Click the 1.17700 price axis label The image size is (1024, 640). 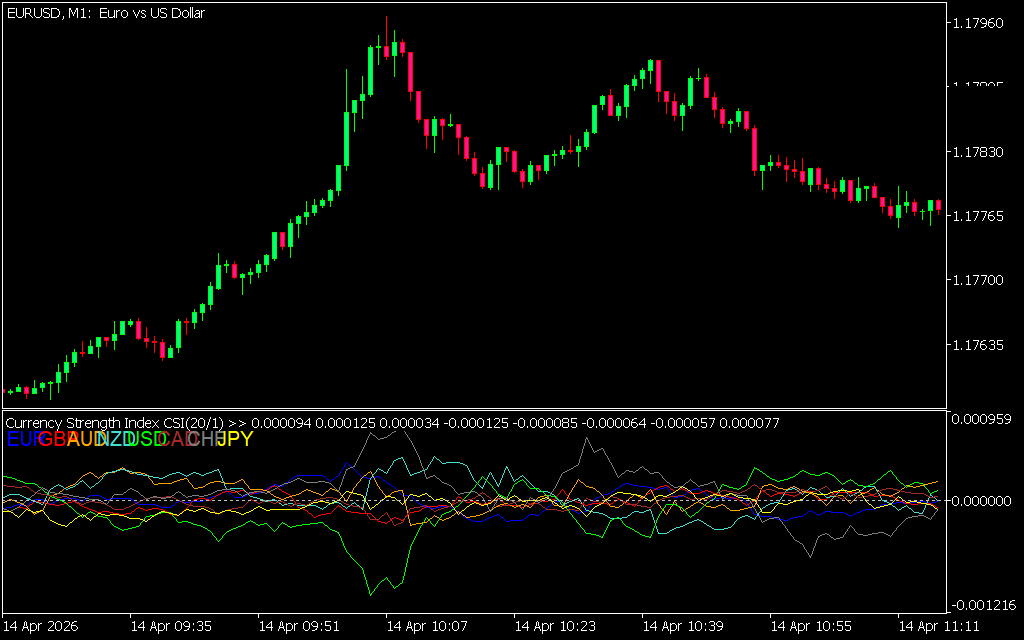tap(982, 281)
